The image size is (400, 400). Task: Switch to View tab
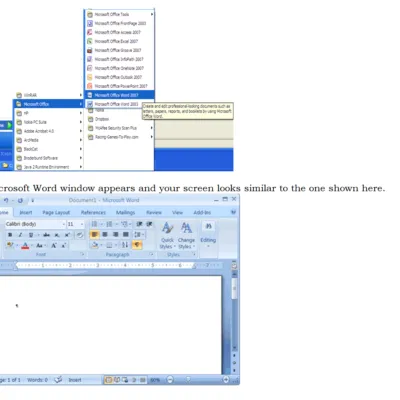(x=177, y=213)
